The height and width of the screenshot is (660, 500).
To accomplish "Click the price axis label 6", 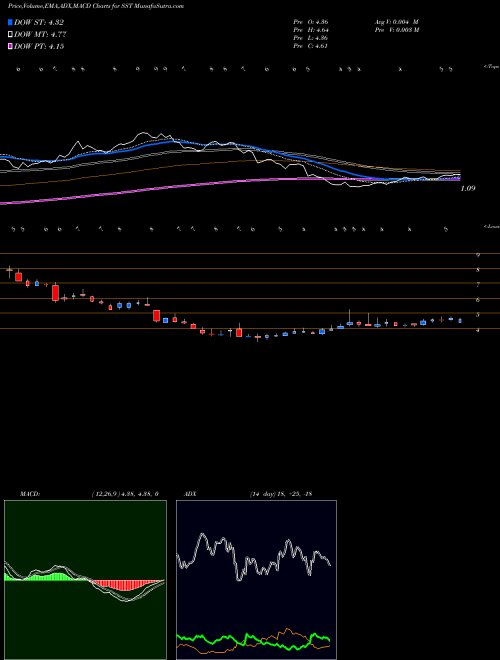I will pos(478,300).
